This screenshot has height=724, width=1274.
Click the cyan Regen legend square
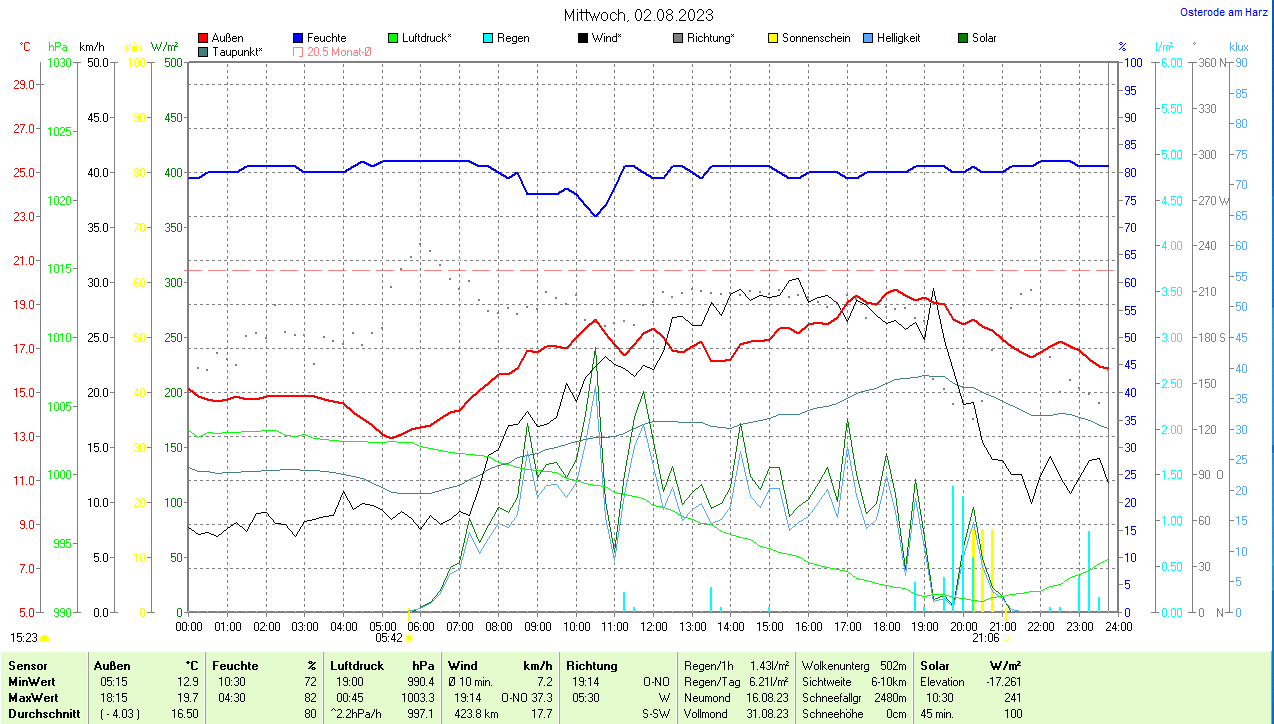[x=488, y=38]
